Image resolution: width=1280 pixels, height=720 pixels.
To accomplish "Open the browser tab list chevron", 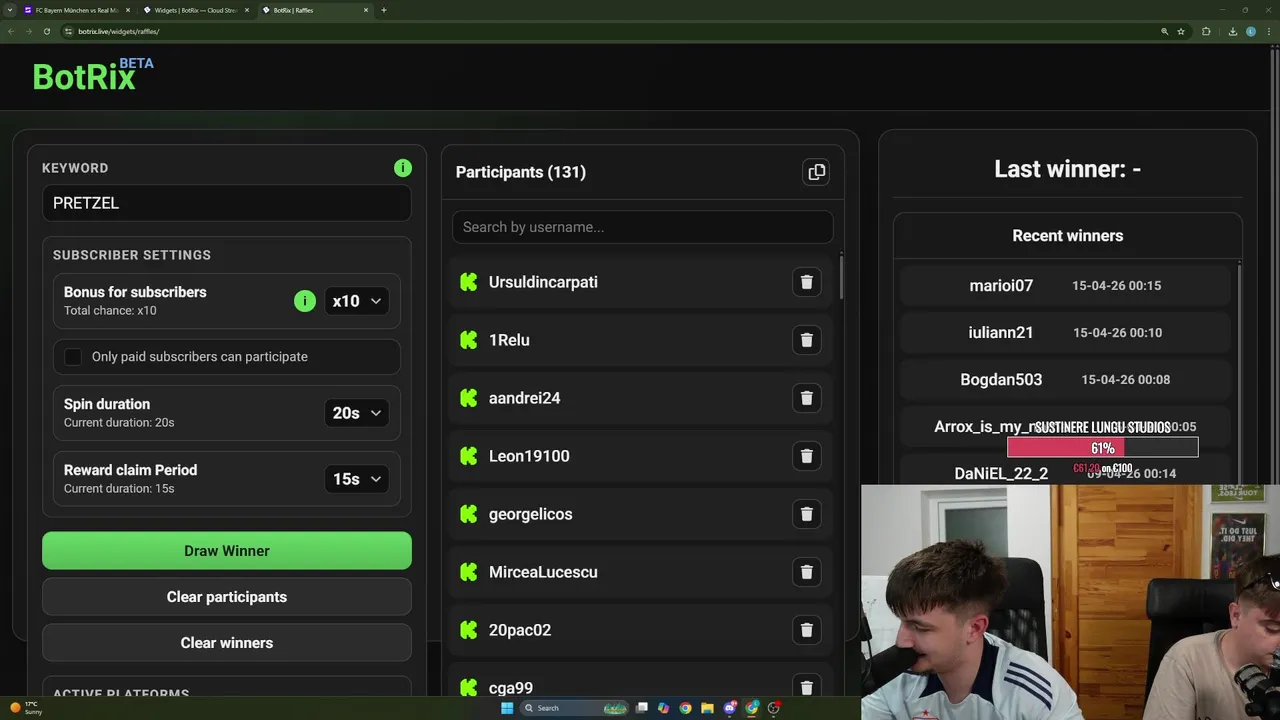I will coord(10,10).
